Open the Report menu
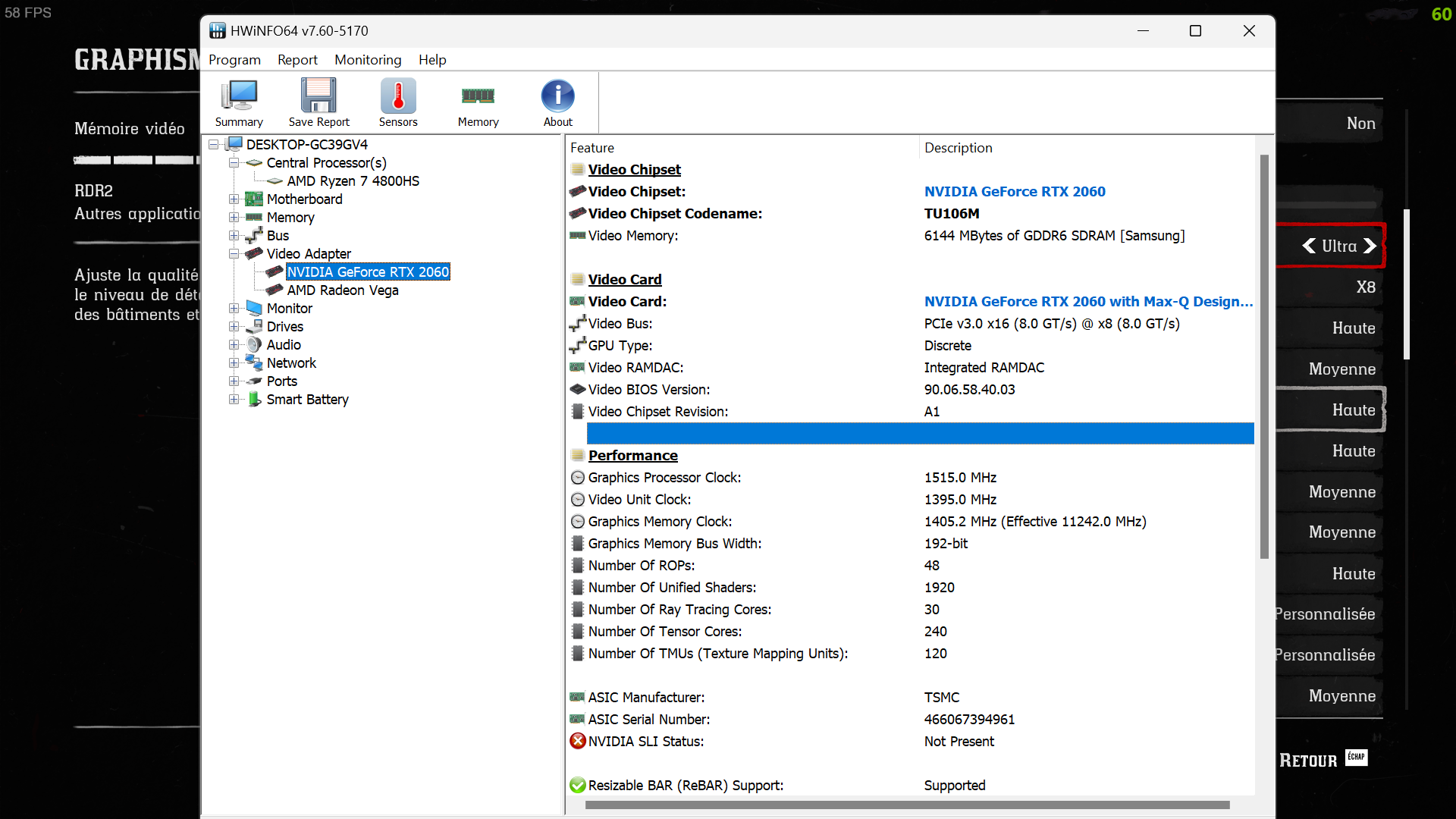This screenshot has width=1456, height=819. click(297, 59)
